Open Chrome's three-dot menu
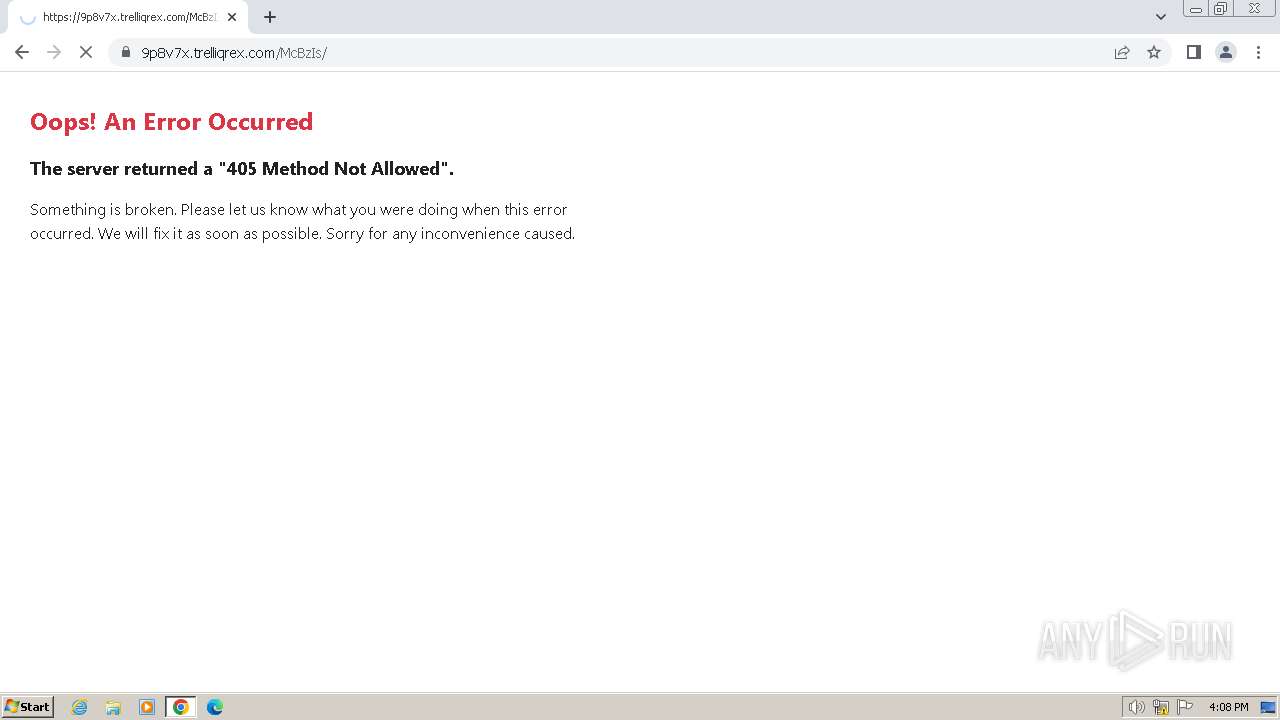Screen dimensions: 1280x720 (x=1259, y=52)
